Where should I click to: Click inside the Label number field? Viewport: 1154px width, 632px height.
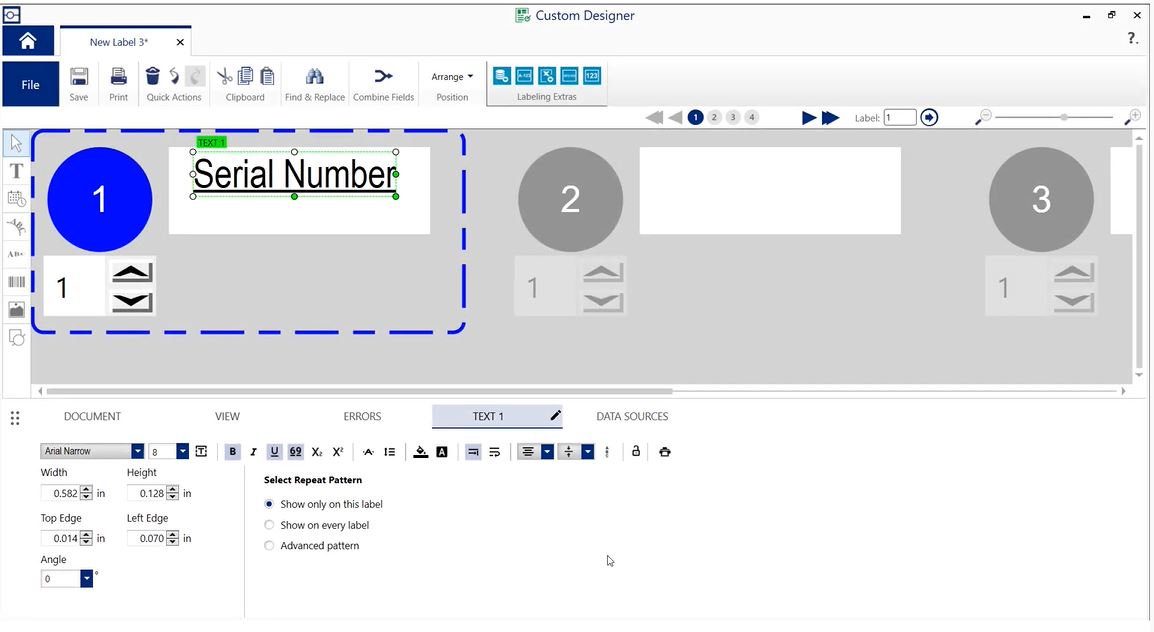click(898, 117)
